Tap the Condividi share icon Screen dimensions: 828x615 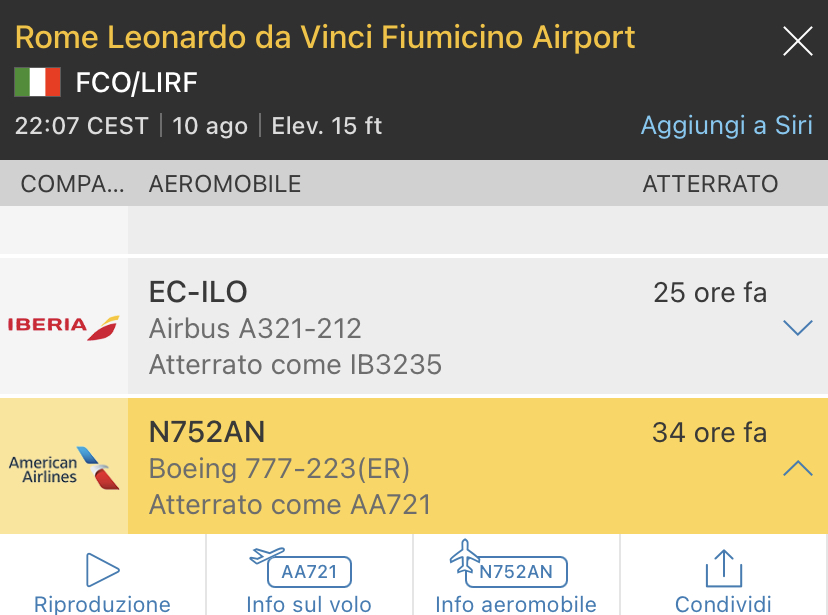tap(723, 570)
